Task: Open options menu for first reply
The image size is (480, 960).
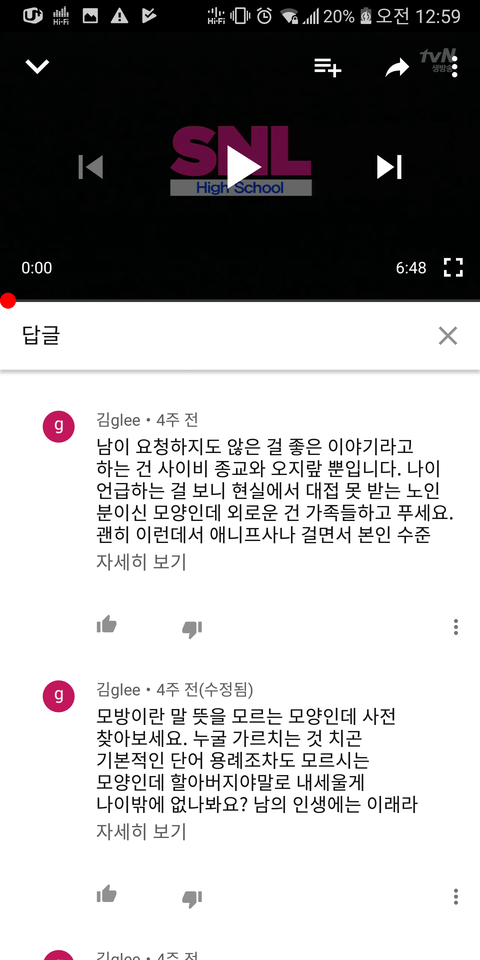Action: pyautogui.click(x=456, y=627)
